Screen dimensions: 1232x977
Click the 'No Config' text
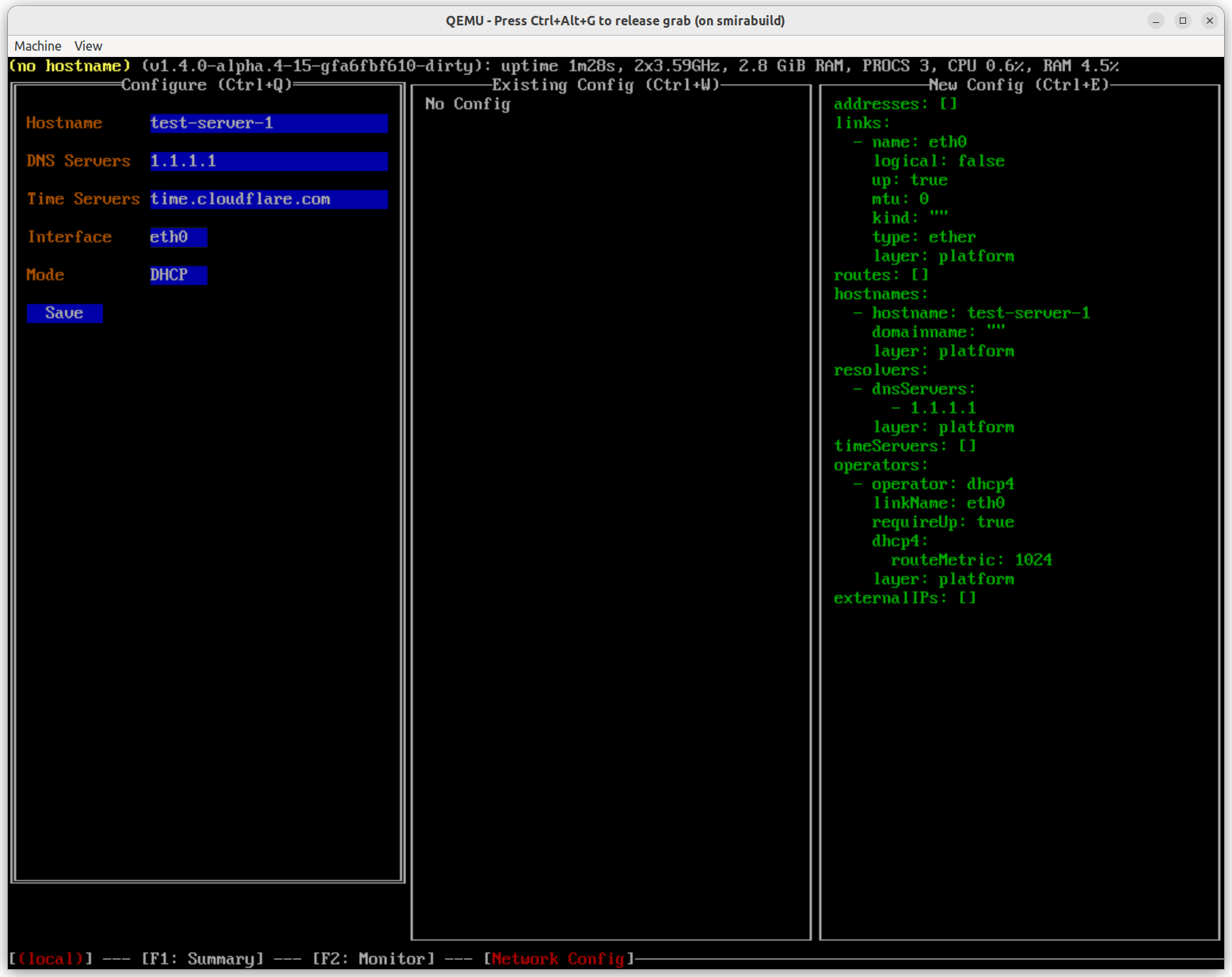tap(467, 104)
